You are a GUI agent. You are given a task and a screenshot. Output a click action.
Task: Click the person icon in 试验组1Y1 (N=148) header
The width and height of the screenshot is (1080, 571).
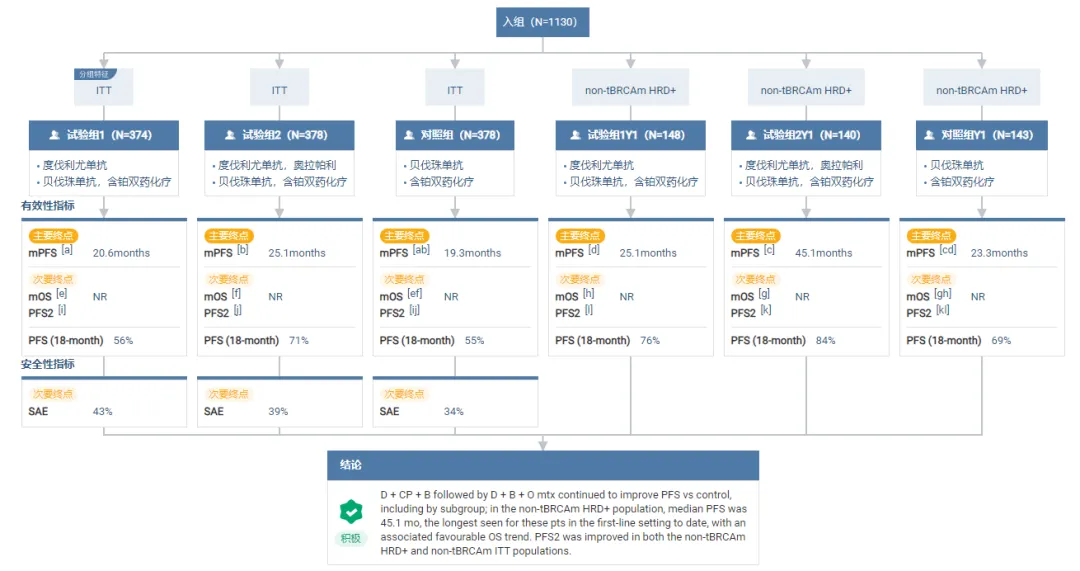tap(575, 135)
